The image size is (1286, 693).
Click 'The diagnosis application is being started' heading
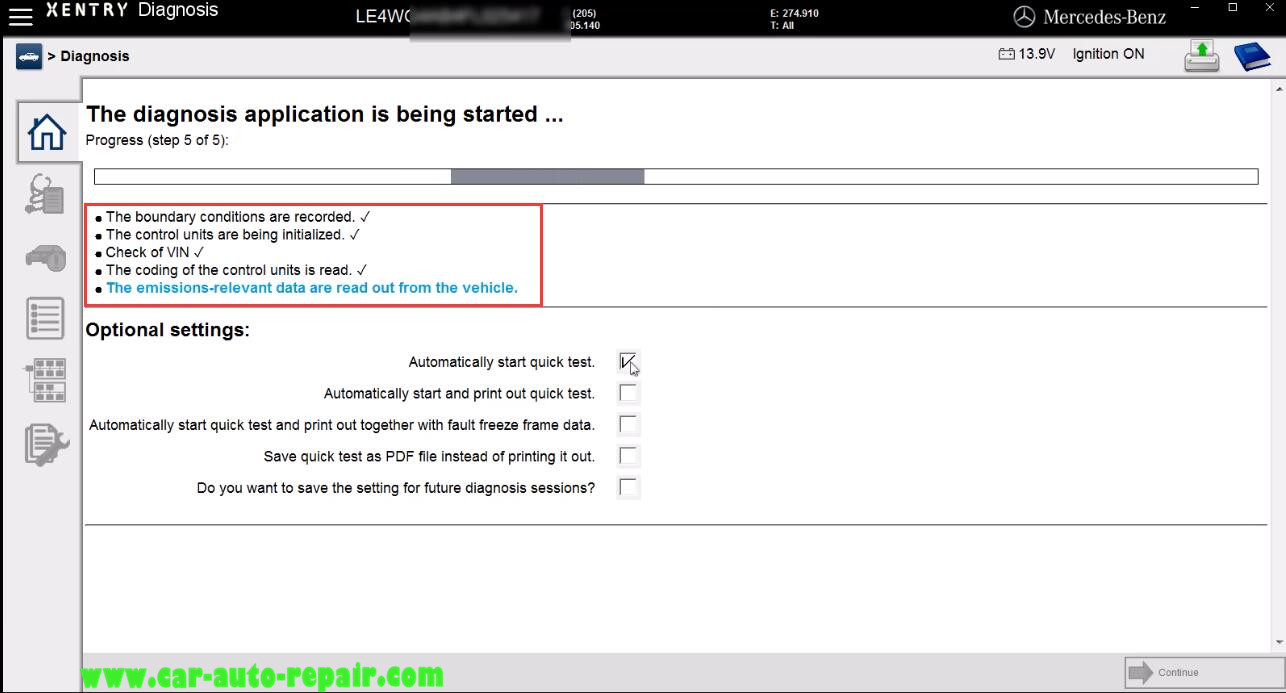(325, 114)
